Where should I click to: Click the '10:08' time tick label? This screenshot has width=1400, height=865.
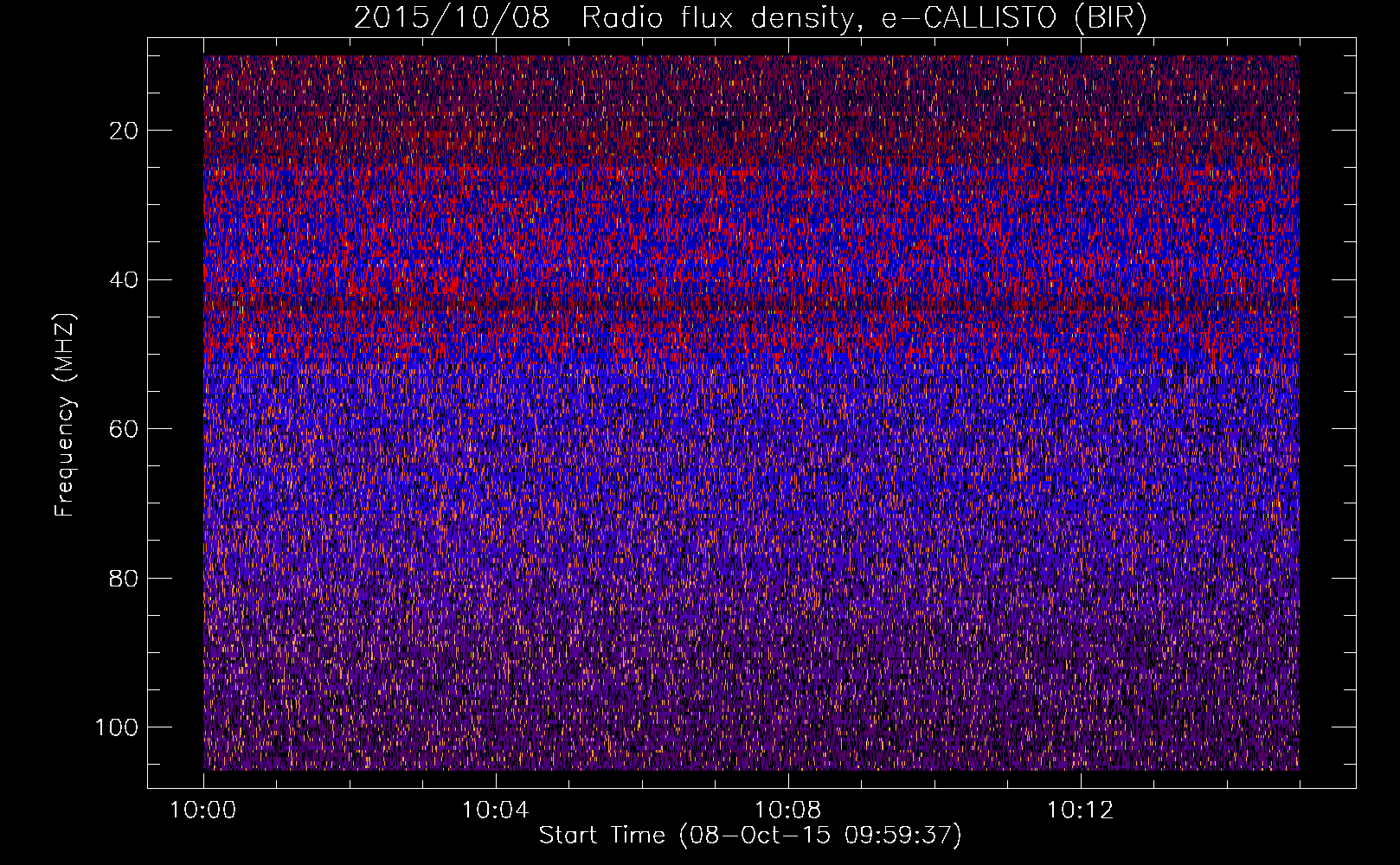(x=788, y=811)
